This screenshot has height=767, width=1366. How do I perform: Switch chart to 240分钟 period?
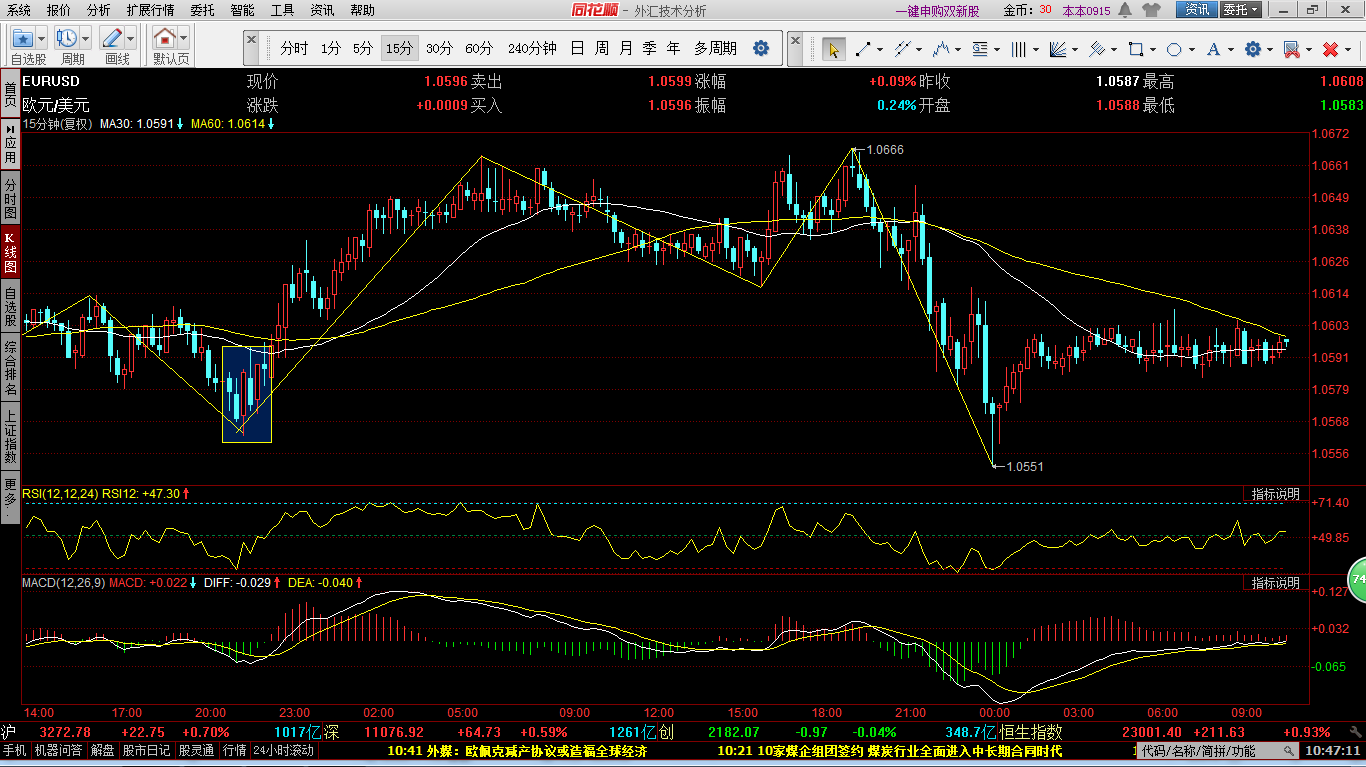532,48
